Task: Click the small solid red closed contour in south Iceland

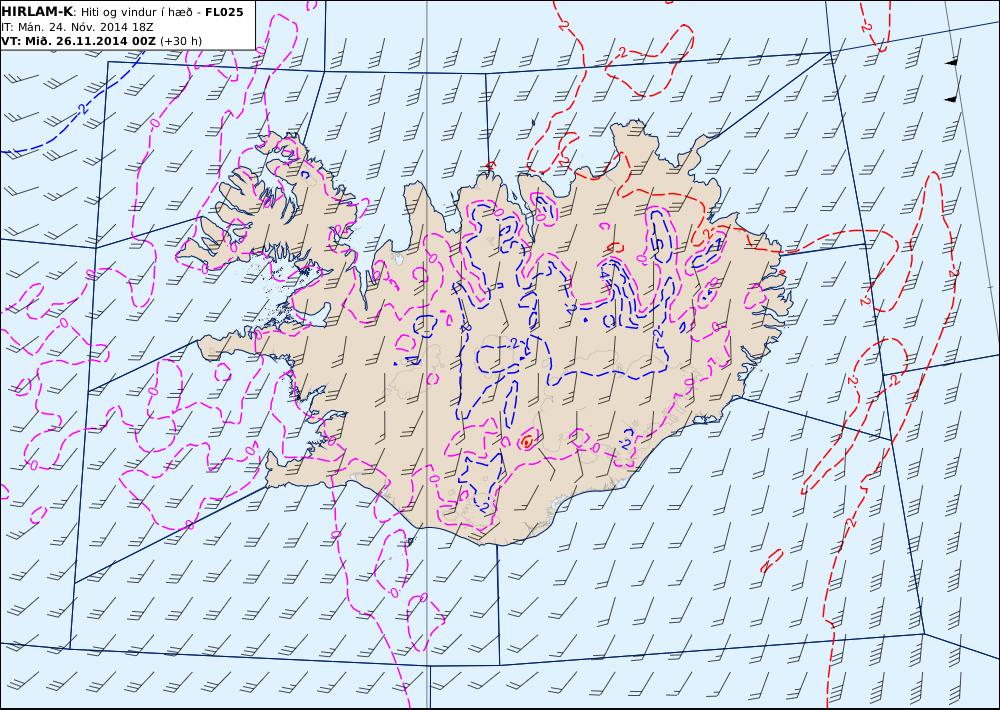Action: pos(527,441)
